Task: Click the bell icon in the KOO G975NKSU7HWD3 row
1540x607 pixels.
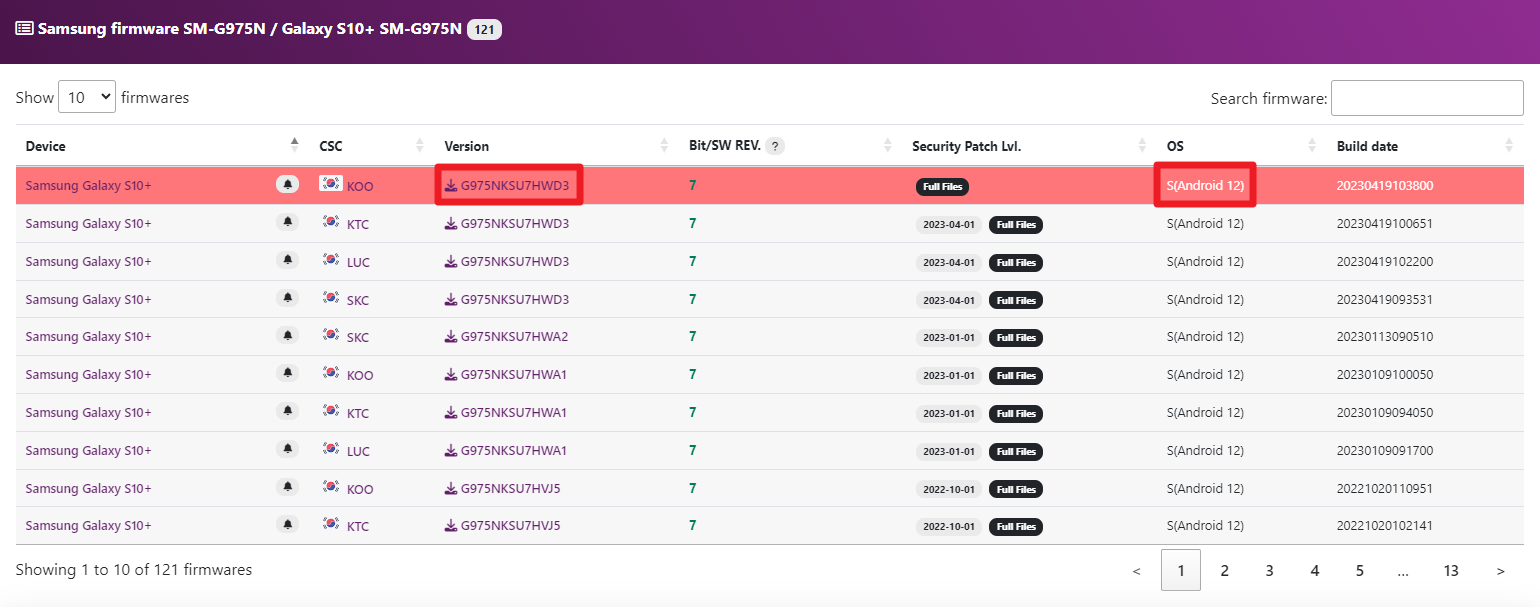Action: pos(288,184)
